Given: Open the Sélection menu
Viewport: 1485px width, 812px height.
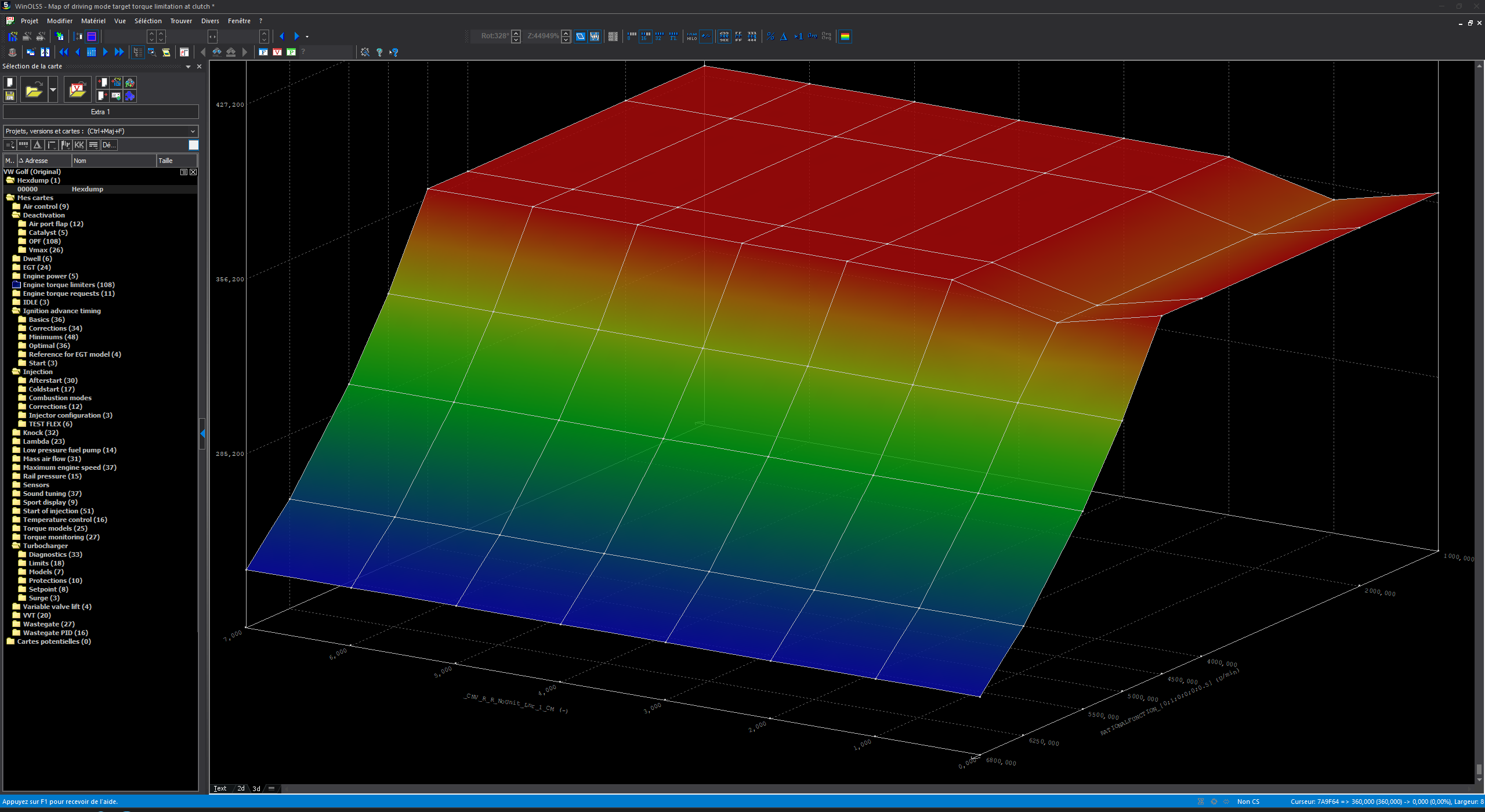Looking at the screenshot, I should pyautogui.click(x=148, y=21).
